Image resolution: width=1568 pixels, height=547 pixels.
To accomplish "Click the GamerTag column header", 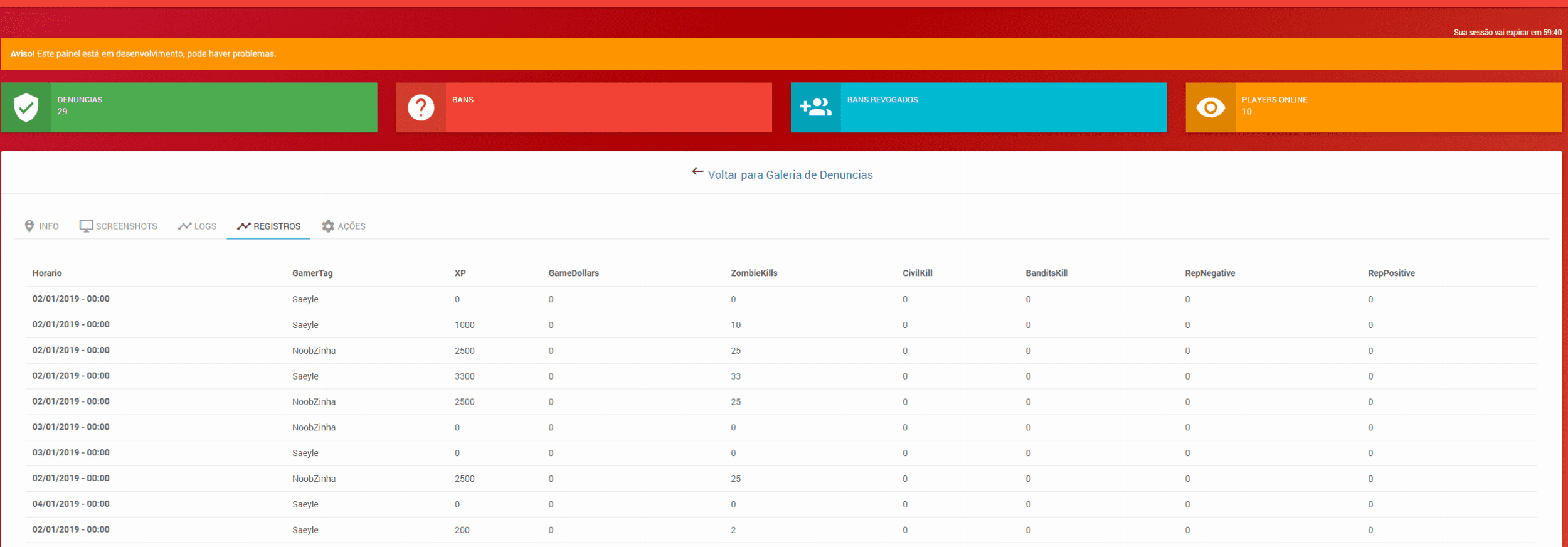I will click(x=312, y=273).
